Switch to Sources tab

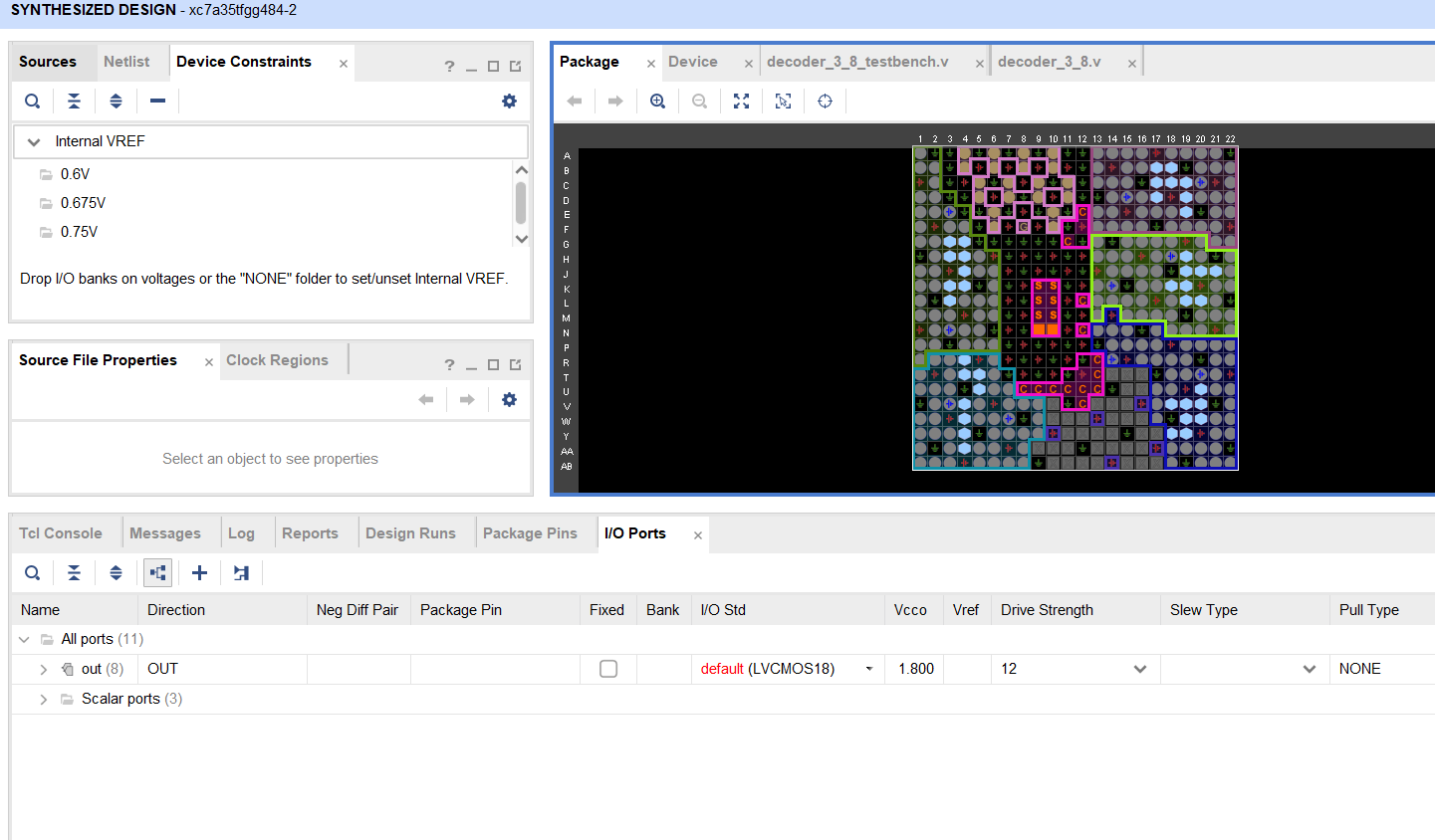(48, 62)
